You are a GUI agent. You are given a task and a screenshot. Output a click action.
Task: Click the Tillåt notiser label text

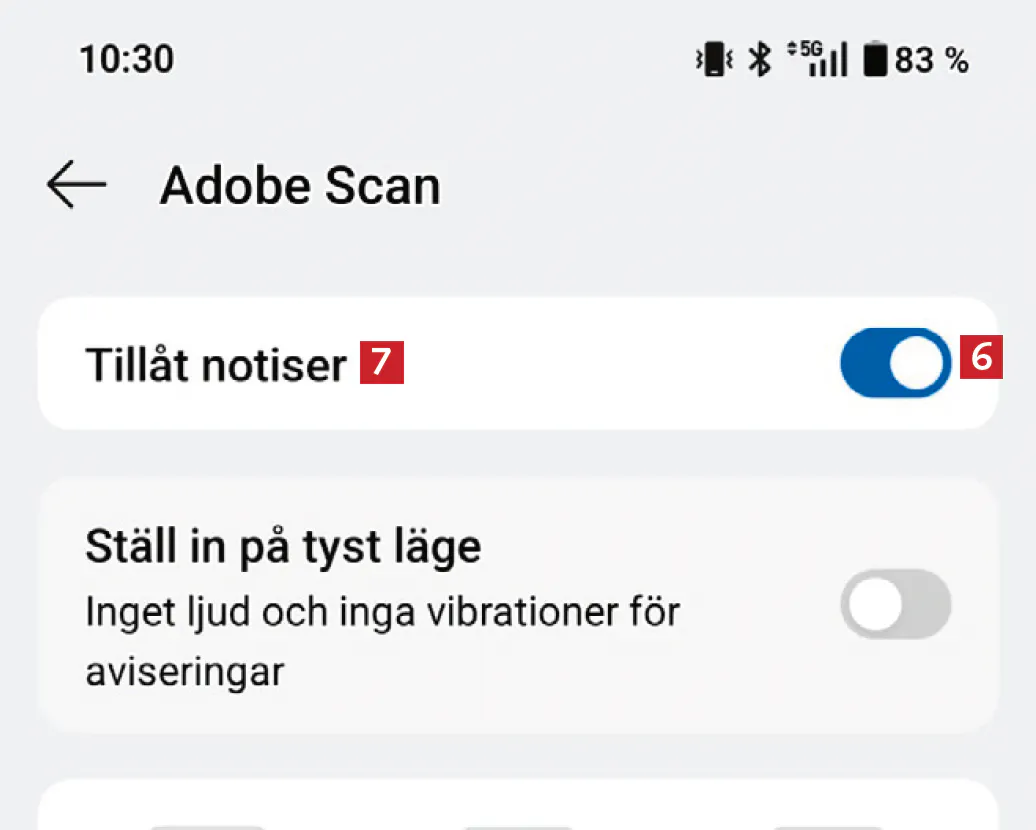(215, 365)
